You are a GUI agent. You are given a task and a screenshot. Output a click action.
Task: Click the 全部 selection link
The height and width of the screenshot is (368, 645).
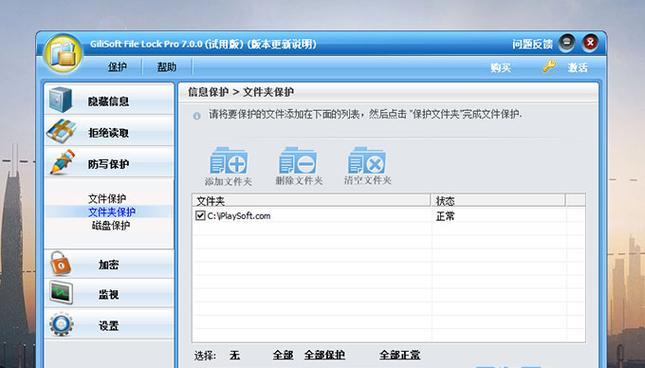283,355
